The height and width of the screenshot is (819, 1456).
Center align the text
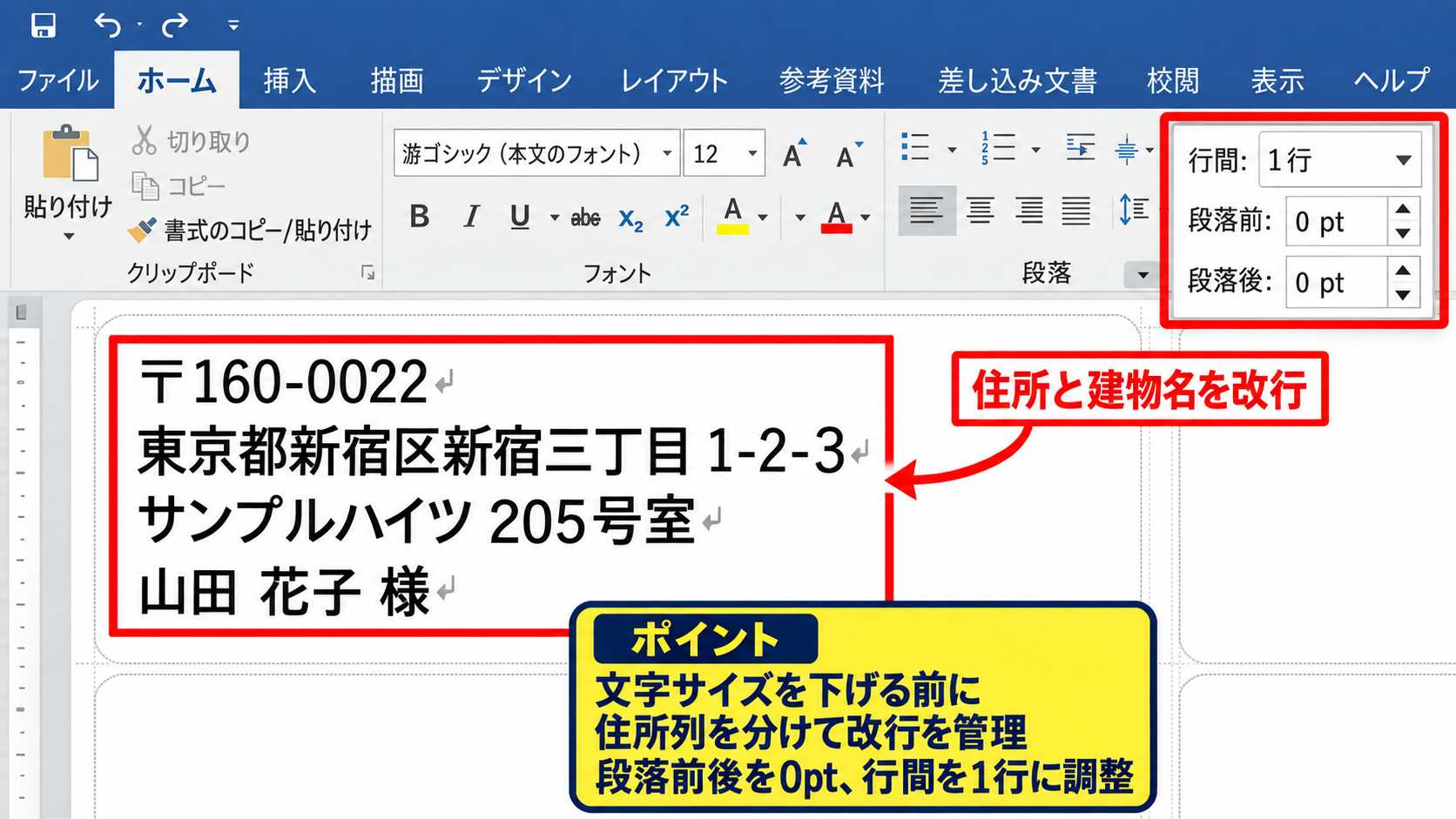coord(980,211)
